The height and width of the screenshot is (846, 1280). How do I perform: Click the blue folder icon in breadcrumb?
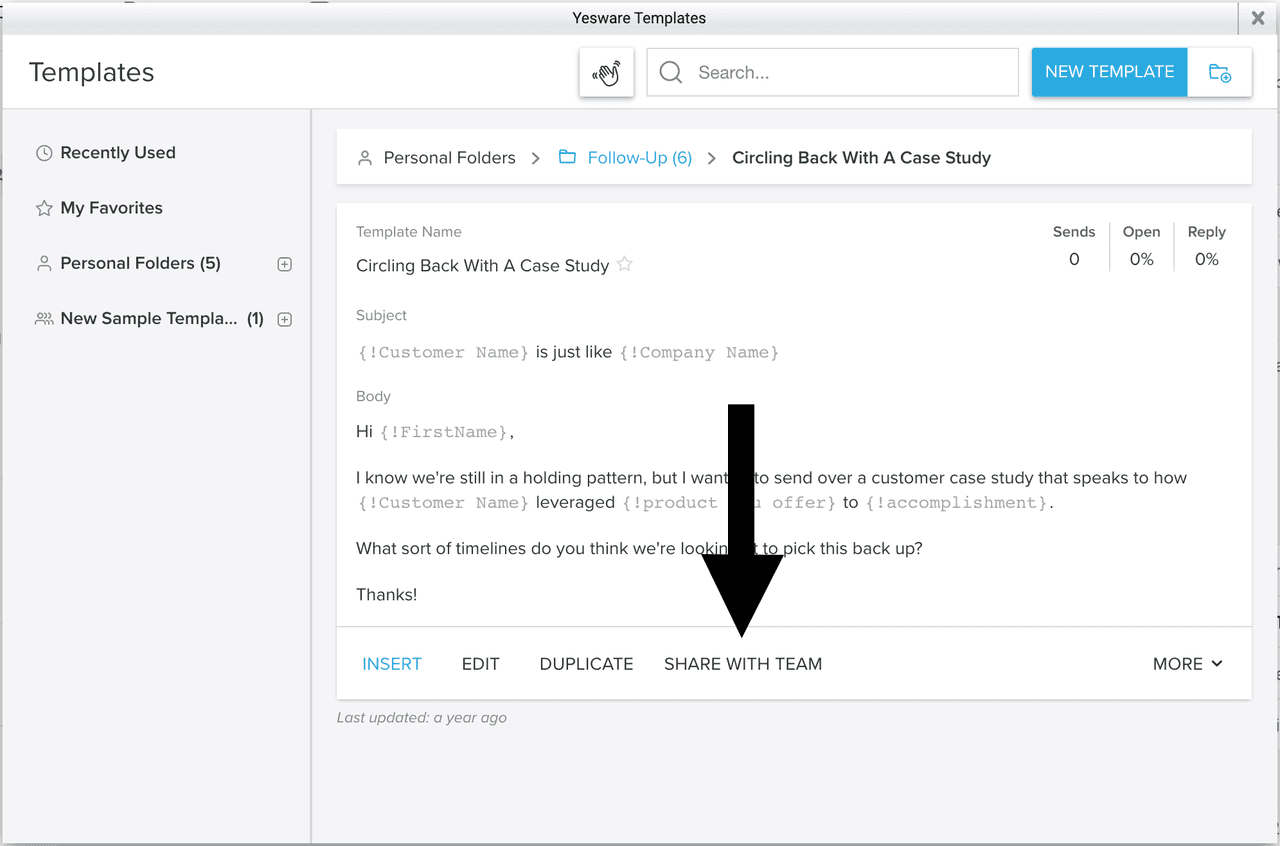point(567,157)
